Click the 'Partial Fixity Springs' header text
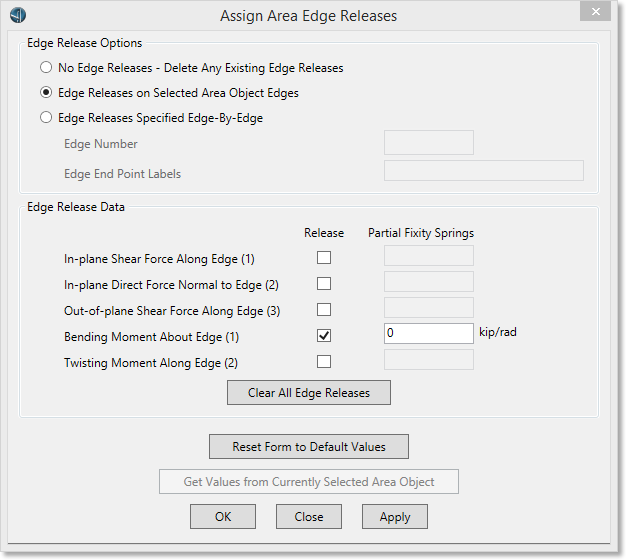Screen dimensions: 626x560 tap(421, 233)
